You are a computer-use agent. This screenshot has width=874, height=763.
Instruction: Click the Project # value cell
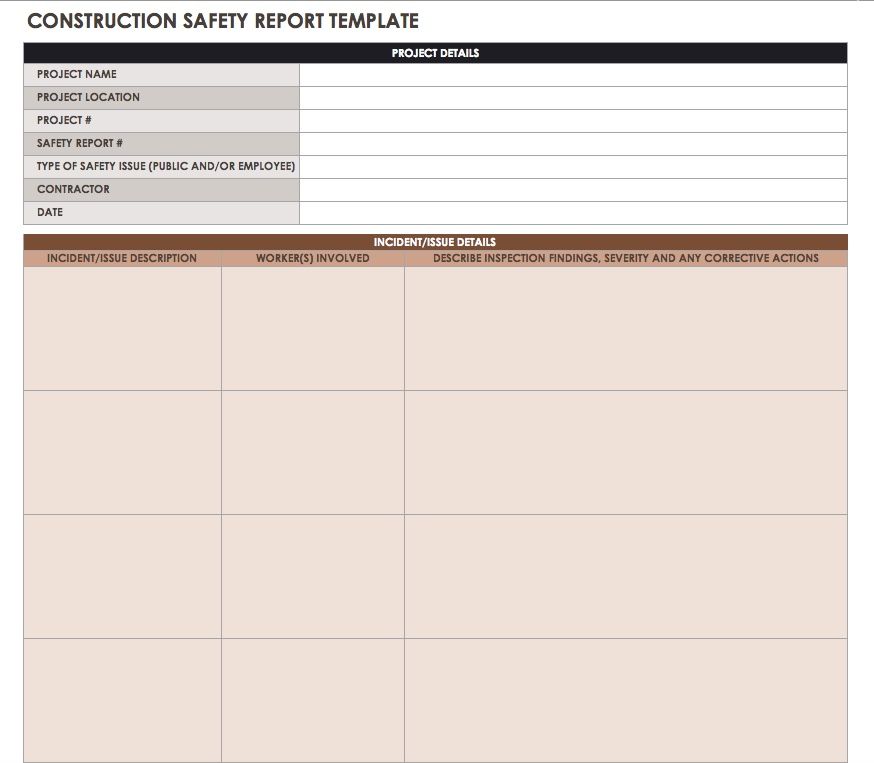pyautogui.click(x=572, y=121)
